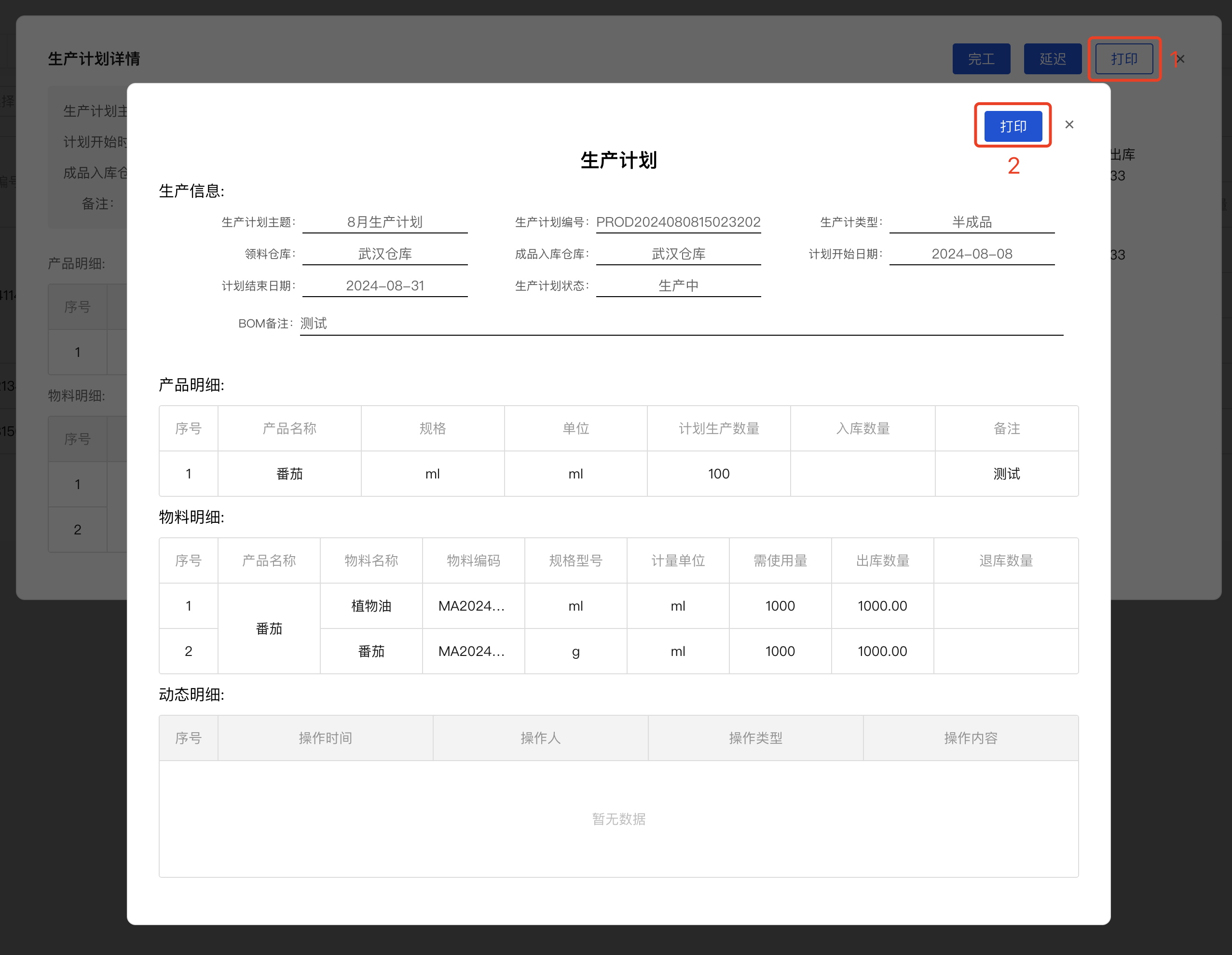Screen dimensions: 1232x955
Task: Click the plan number PROD2024080815023202 field
Action: point(678,222)
